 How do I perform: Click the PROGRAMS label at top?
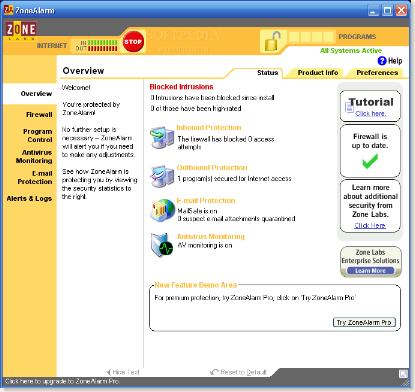pos(357,37)
